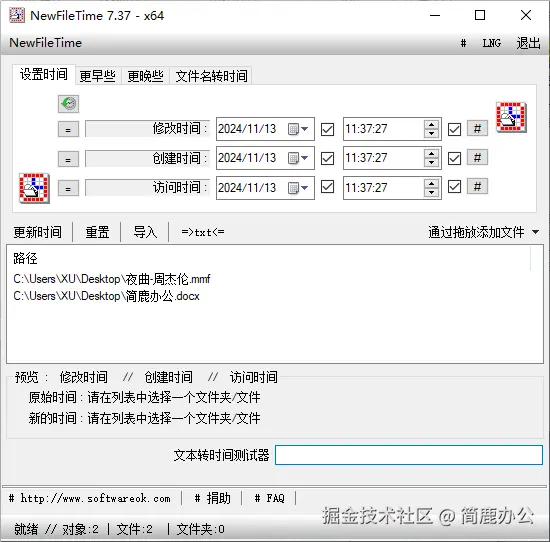The height and width of the screenshot is (542, 550).
Task: Increase the 修改时间 time with the up spinner
Action: [x=431, y=125]
